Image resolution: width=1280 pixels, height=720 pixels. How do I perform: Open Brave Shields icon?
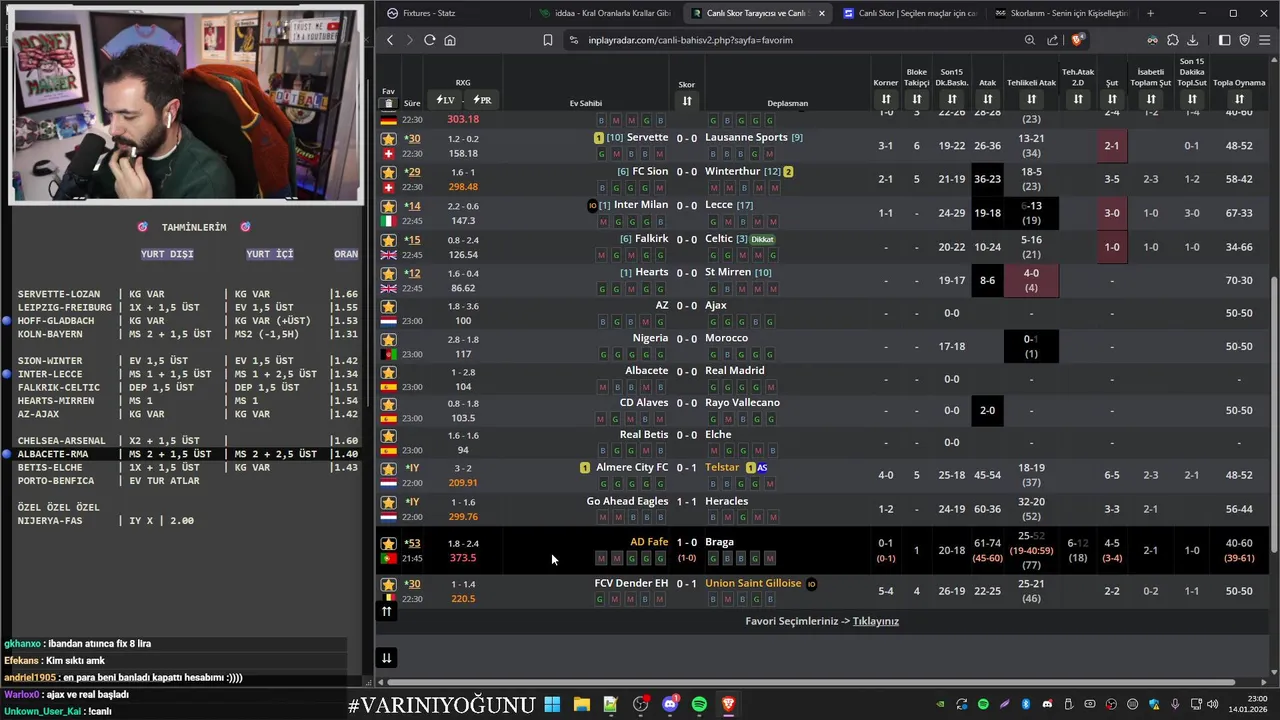pyautogui.click(x=1077, y=40)
